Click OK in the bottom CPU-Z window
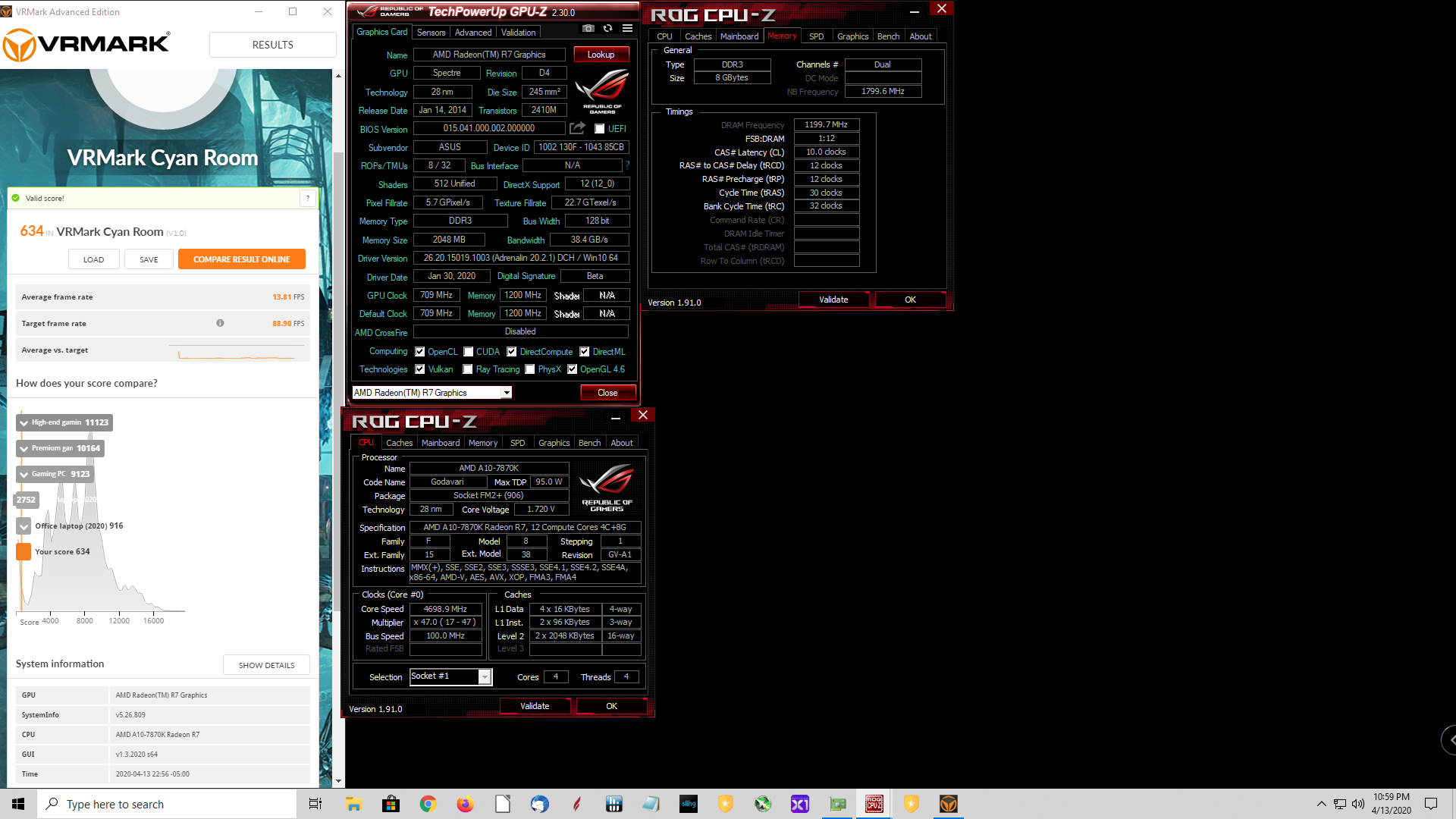The image size is (1456, 819). coord(611,706)
